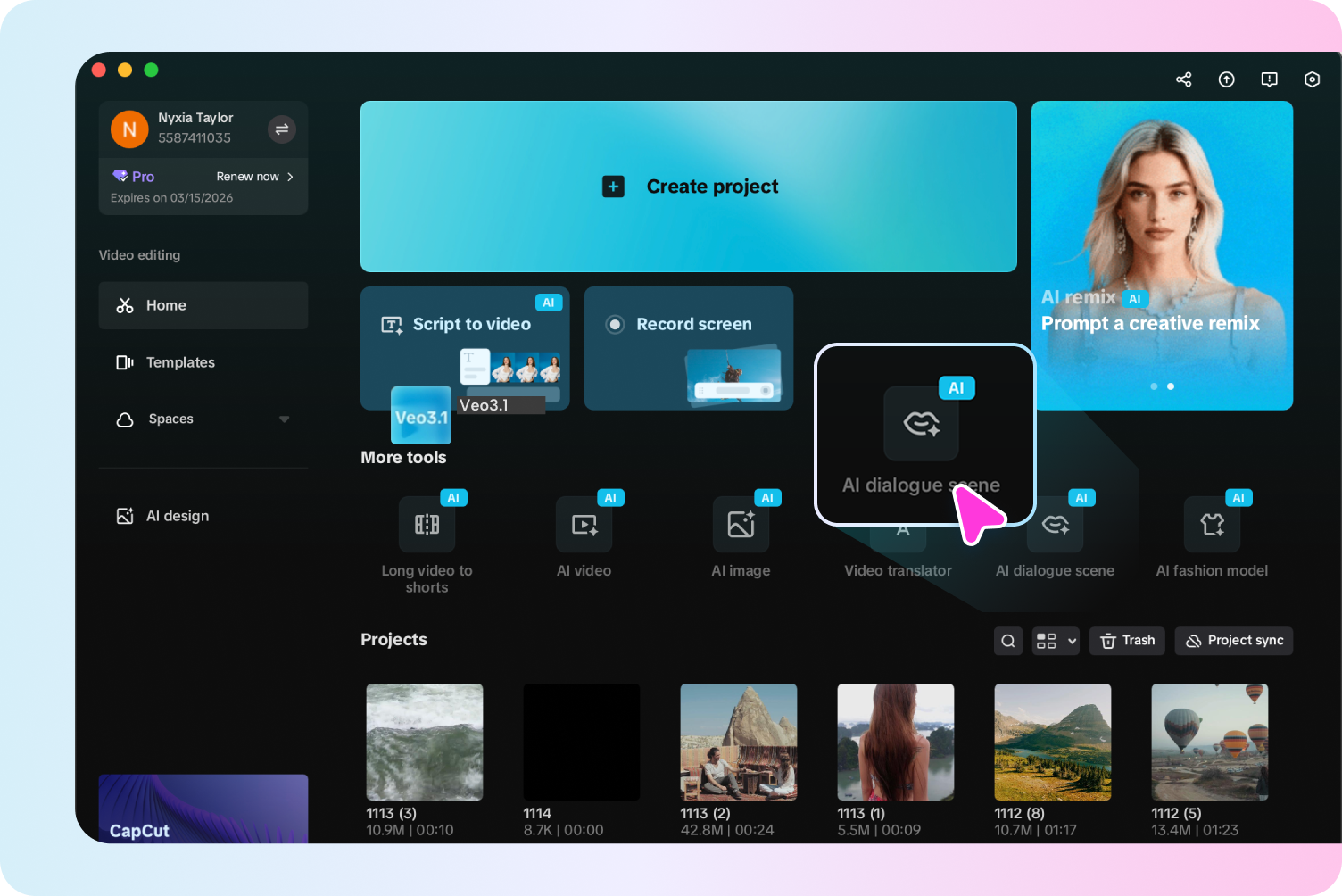Click the Project sync button
Screen dimensions: 1342x896
click(1234, 641)
